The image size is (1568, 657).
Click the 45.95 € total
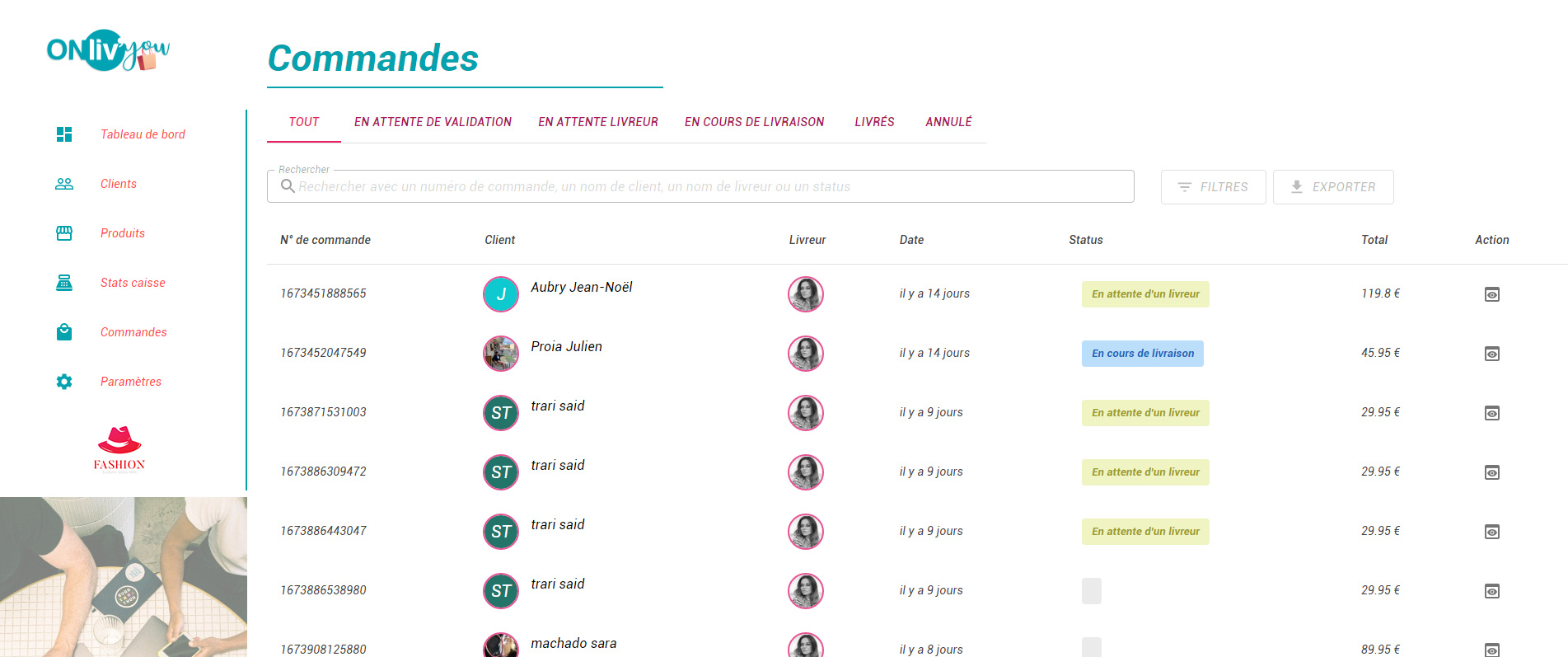click(x=1380, y=353)
